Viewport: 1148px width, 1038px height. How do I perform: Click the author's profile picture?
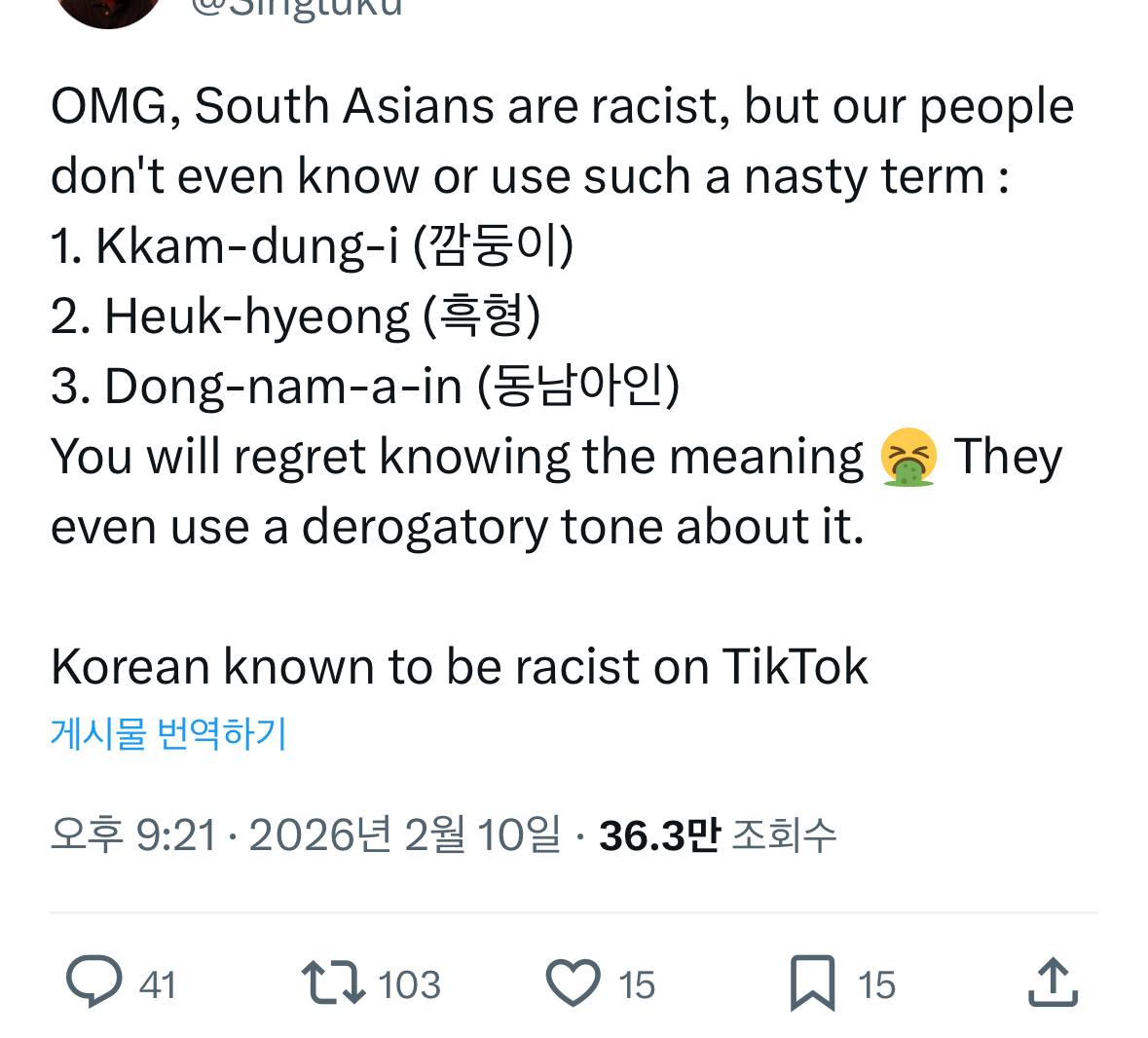[x=107, y=10]
